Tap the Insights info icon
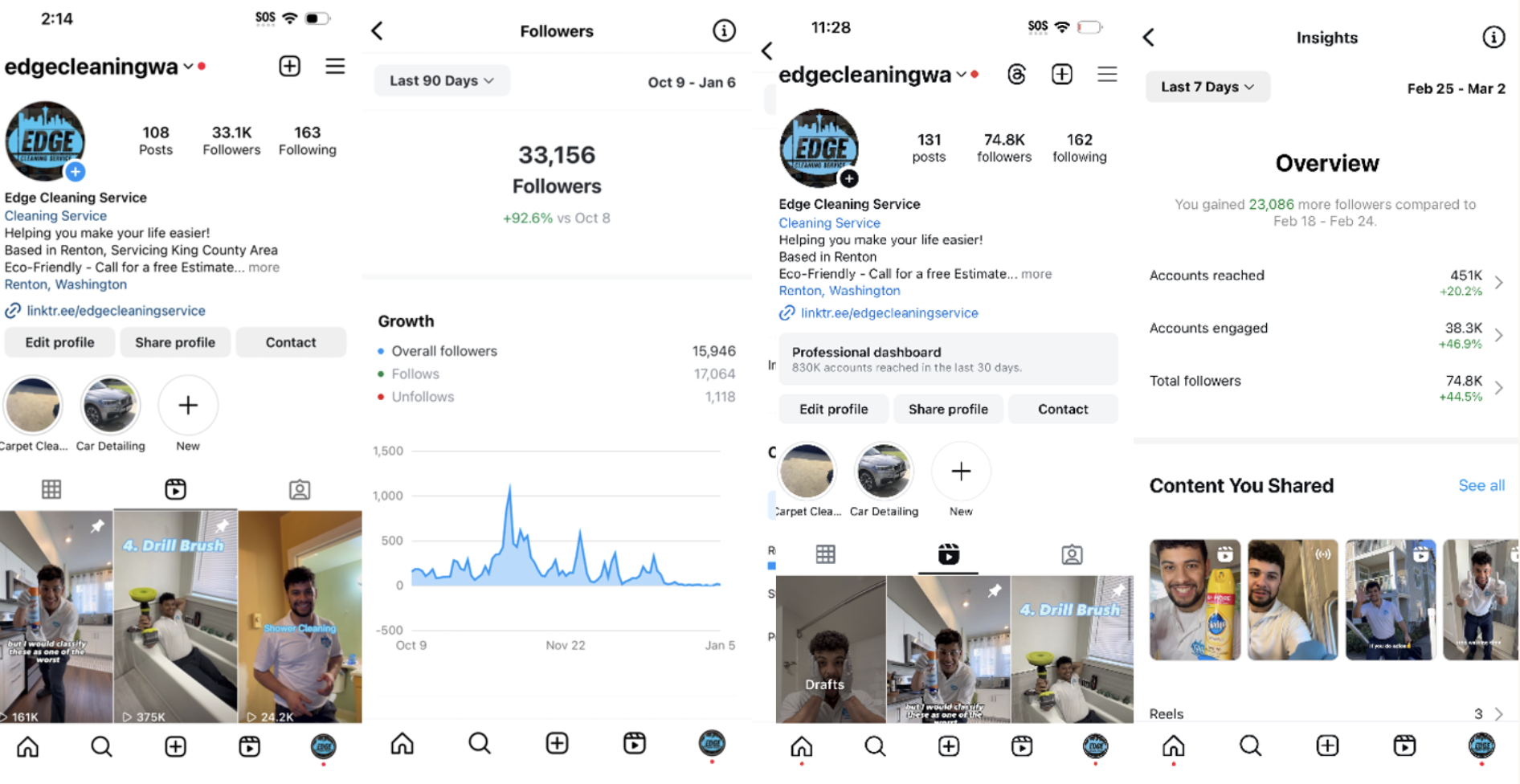This screenshot has width=1520, height=784. 1493,37
